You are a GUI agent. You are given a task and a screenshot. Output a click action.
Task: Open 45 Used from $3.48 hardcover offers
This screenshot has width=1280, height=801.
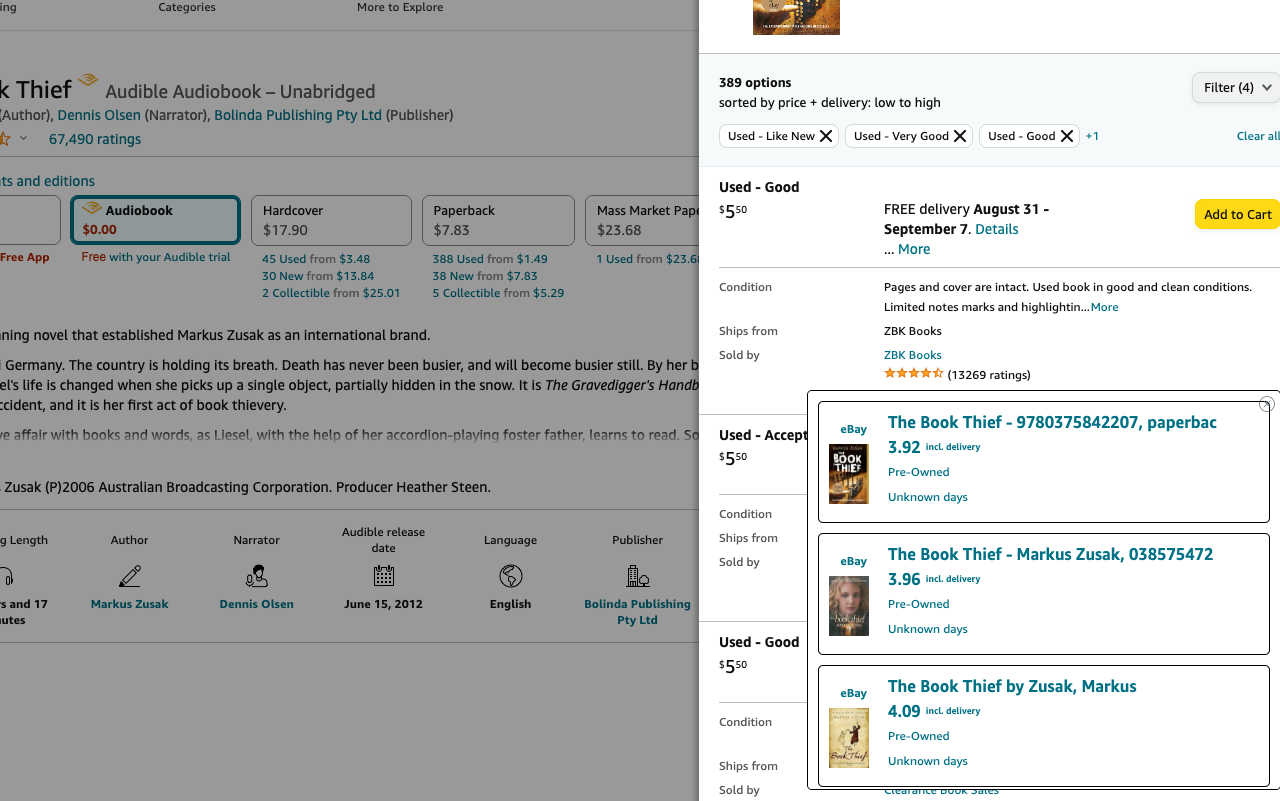(x=316, y=259)
